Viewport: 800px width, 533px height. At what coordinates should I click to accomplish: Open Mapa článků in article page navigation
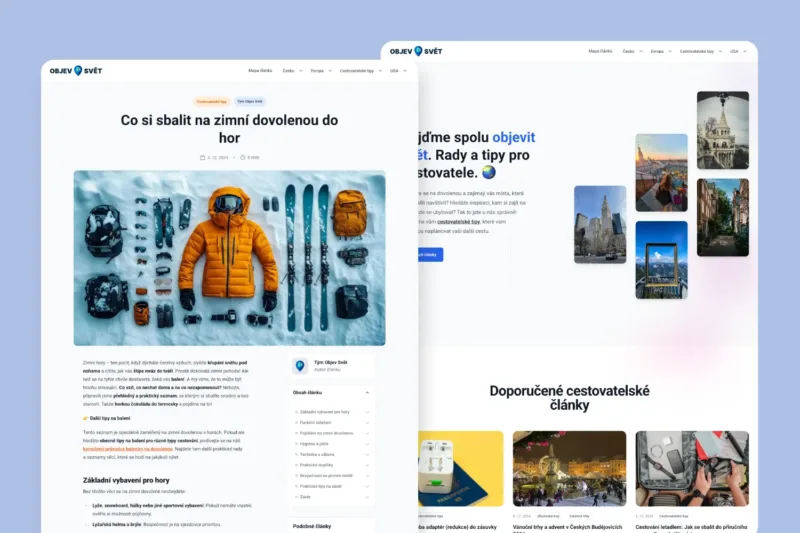point(260,71)
